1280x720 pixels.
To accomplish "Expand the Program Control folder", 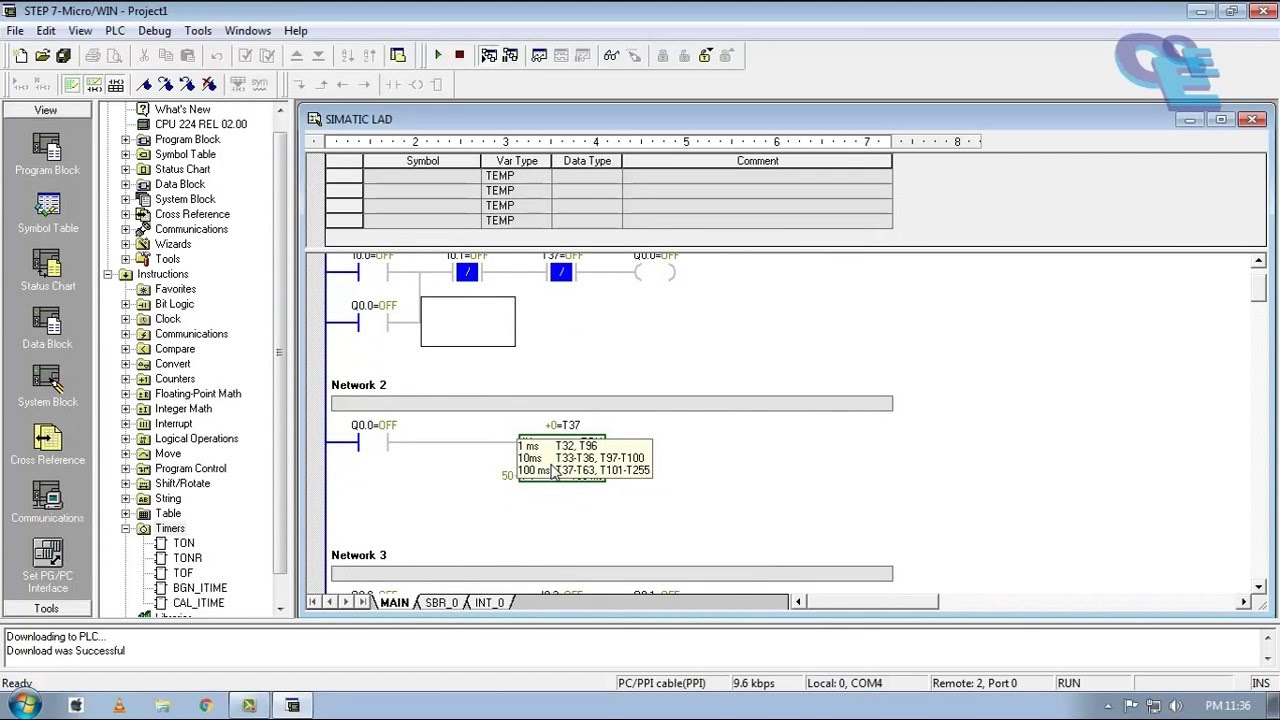I will [126, 468].
